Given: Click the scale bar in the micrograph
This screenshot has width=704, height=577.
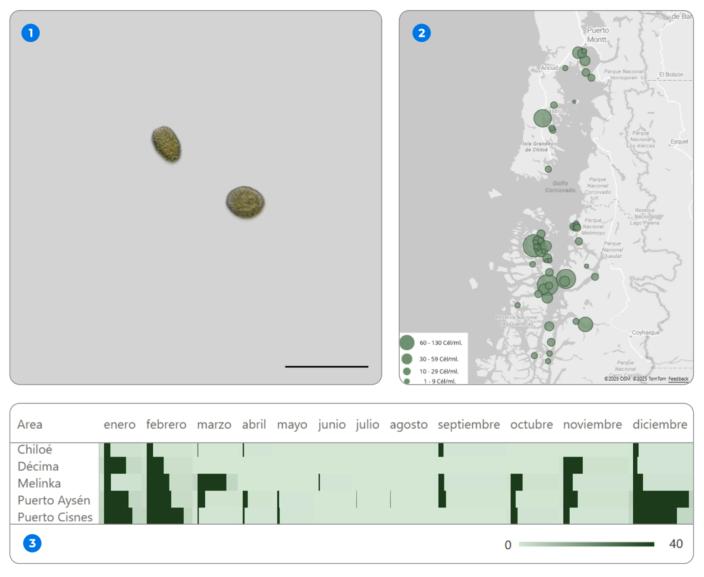Looking at the screenshot, I should coord(326,367).
